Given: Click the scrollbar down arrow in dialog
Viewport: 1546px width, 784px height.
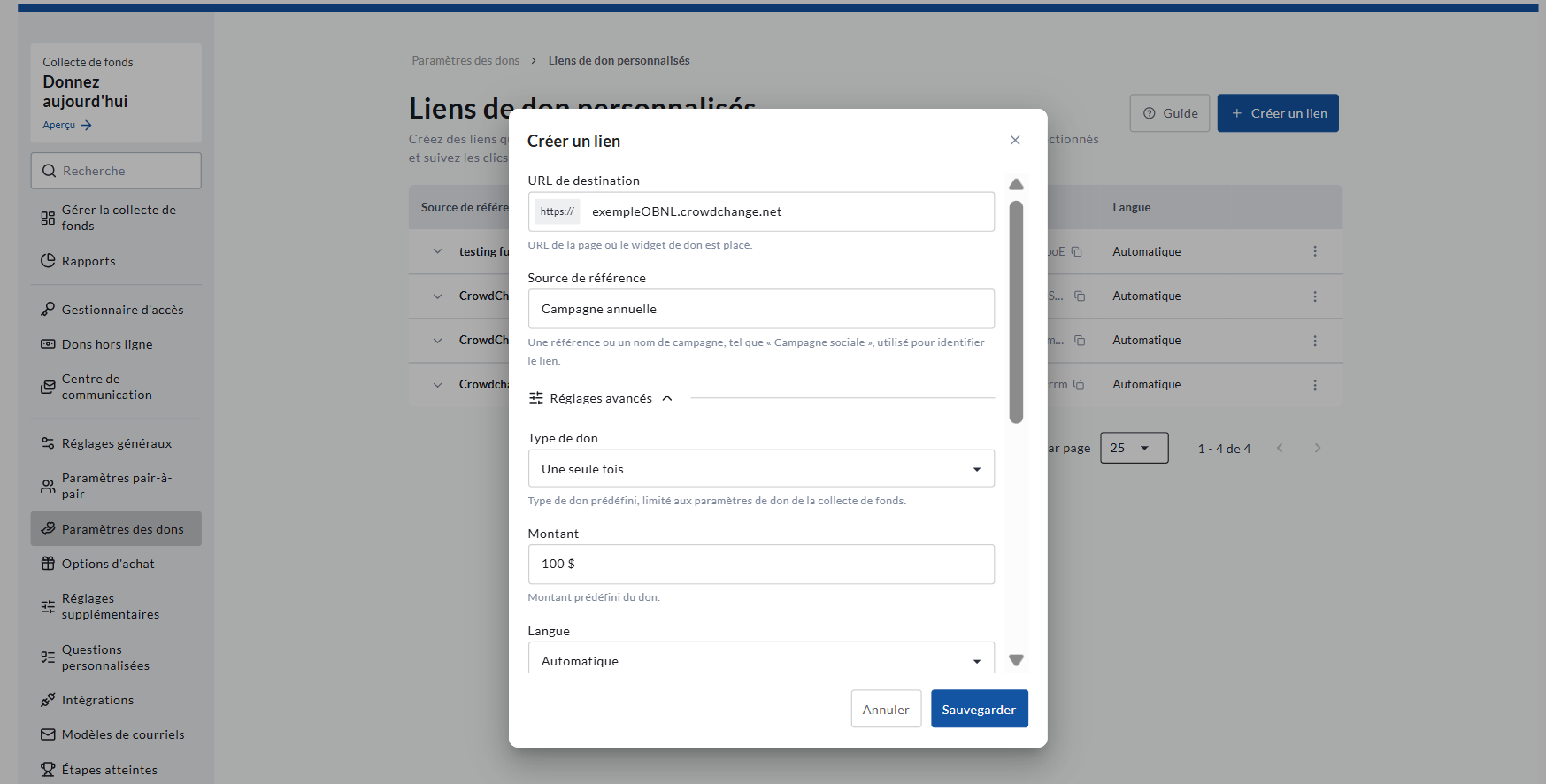Looking at the screenshot, I should click(1016, 659).
